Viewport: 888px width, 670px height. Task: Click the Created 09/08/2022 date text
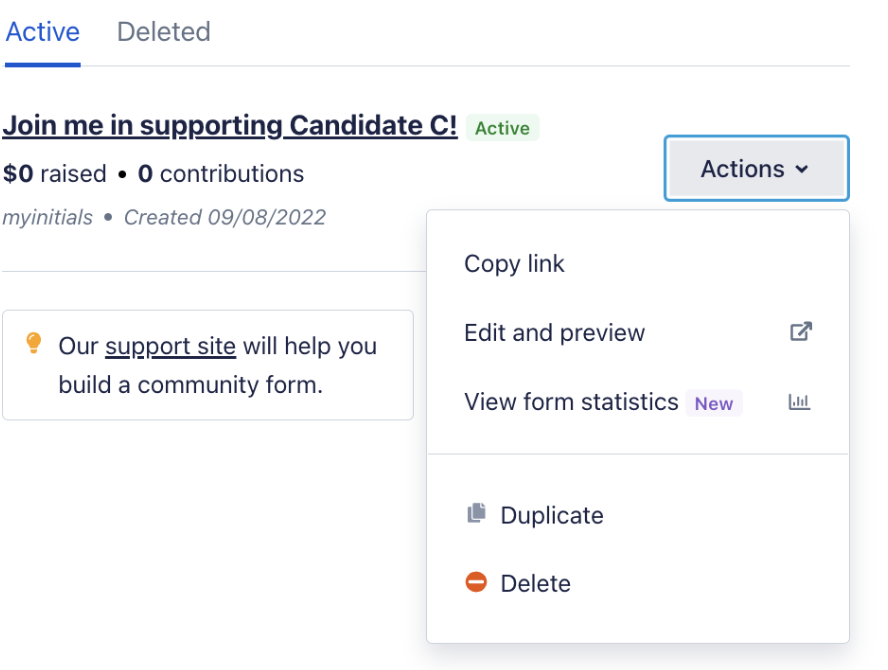point(225,217)
